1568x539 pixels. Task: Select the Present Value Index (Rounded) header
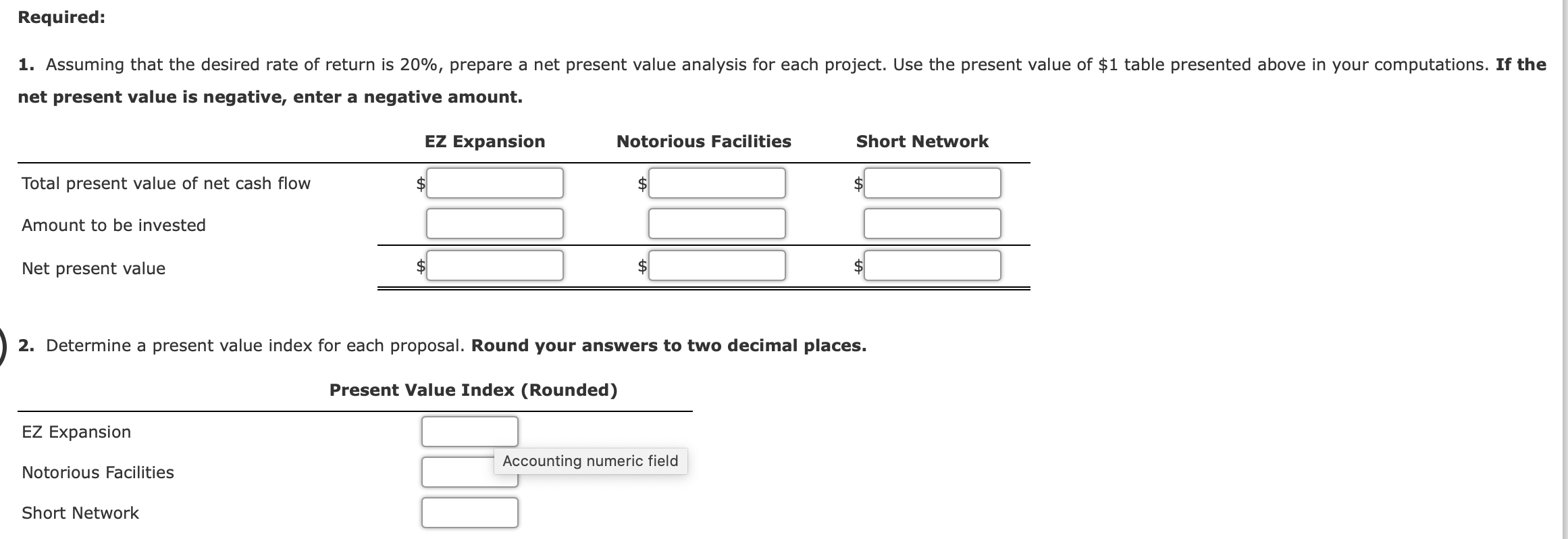tap(473, 390)
